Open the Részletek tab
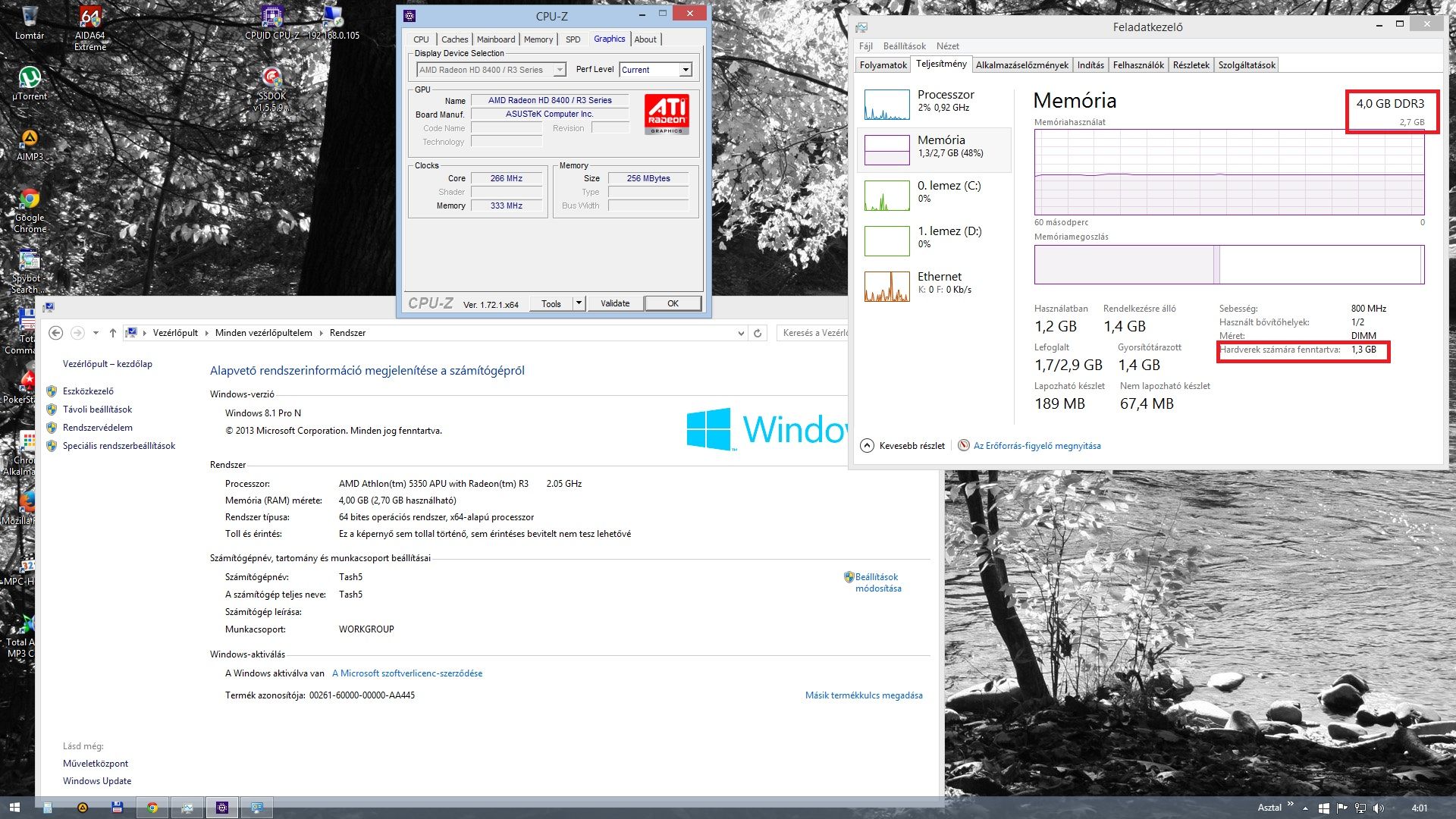Image resolution: width=1456 pixels, height=819 pixels. [x=1191, y=65]
